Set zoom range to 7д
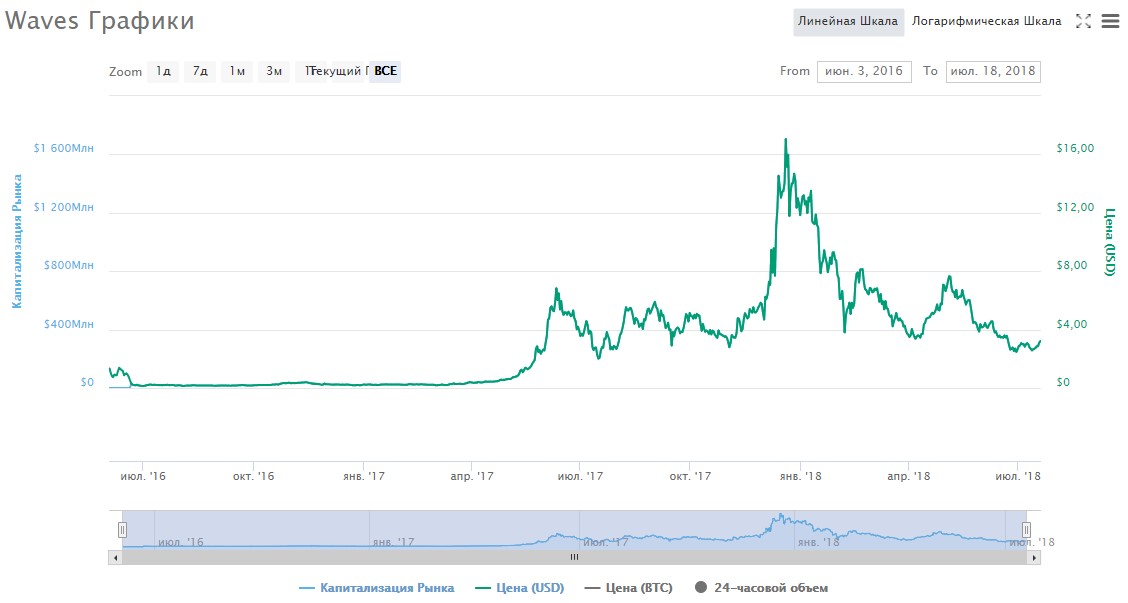The height and width of the screenshot is (603, 1128). 200,71
